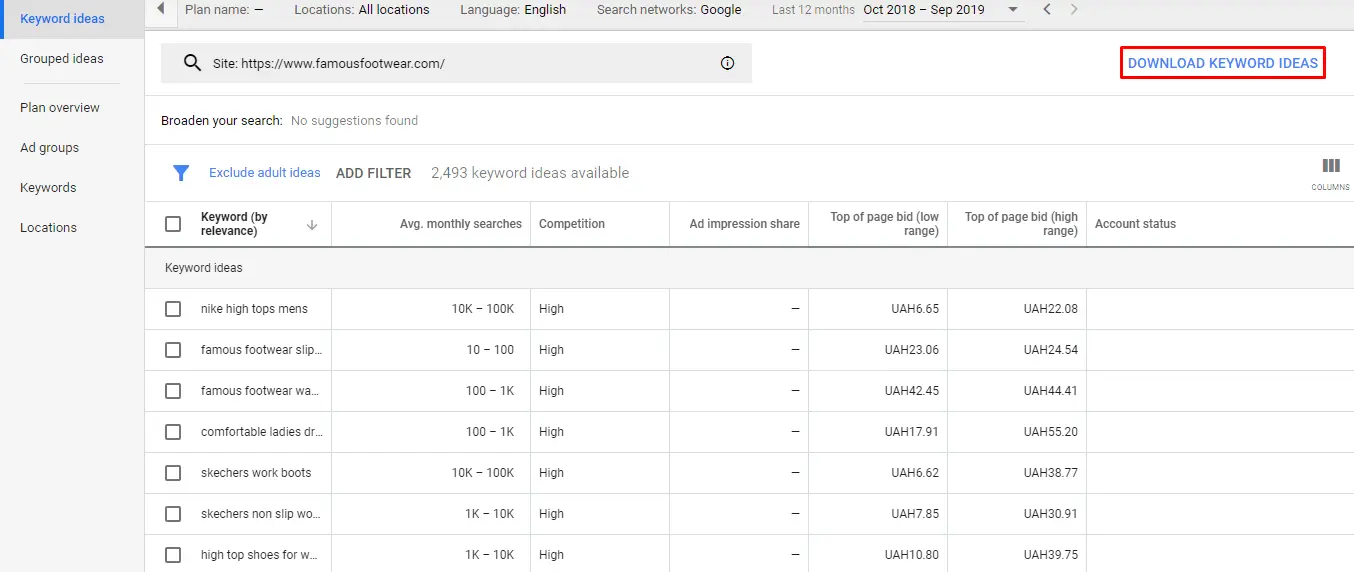Sort by Ad impression share column header

click(745, 224)
